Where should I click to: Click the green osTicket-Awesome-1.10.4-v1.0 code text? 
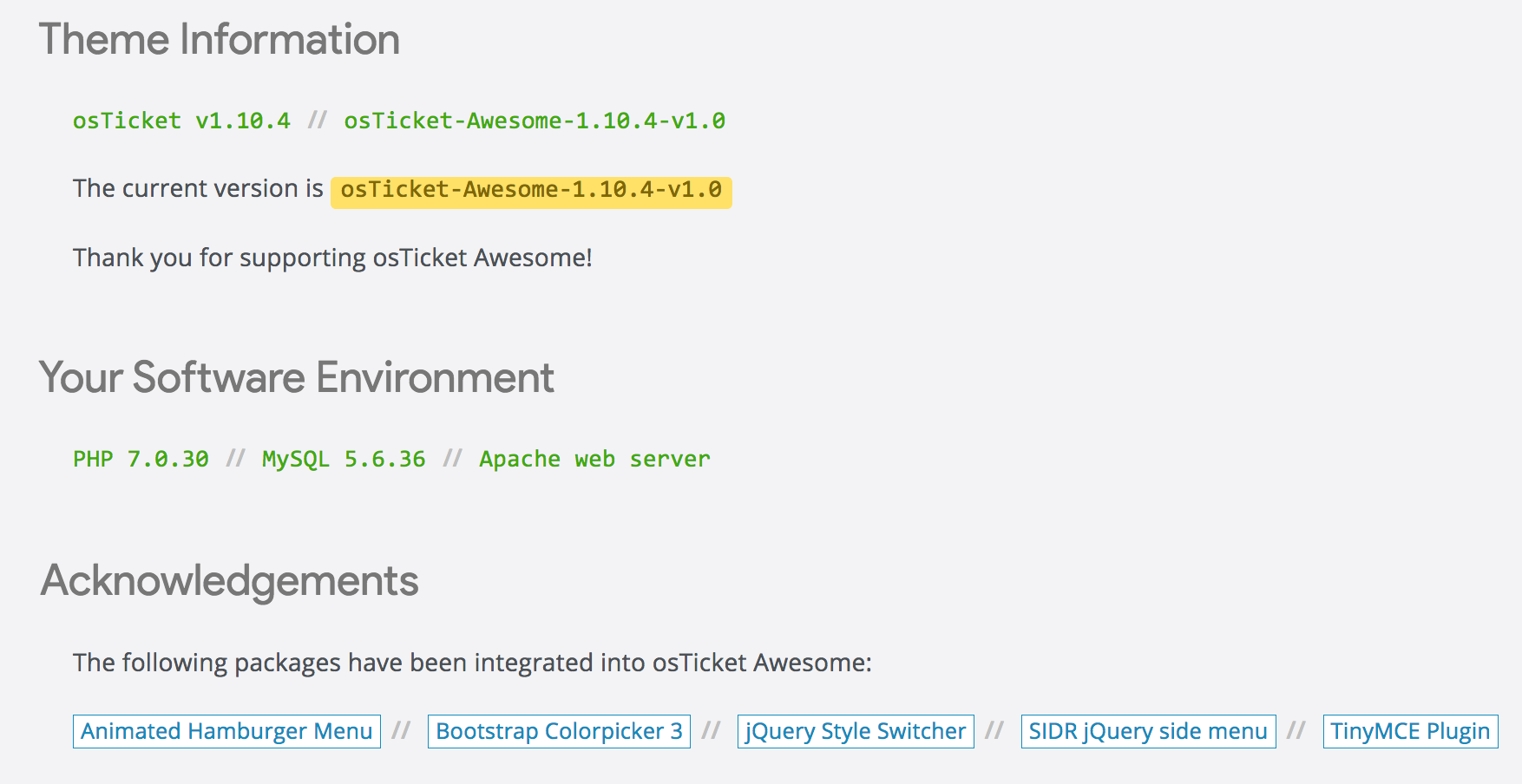pyautogui.click(x=535, y=121)
